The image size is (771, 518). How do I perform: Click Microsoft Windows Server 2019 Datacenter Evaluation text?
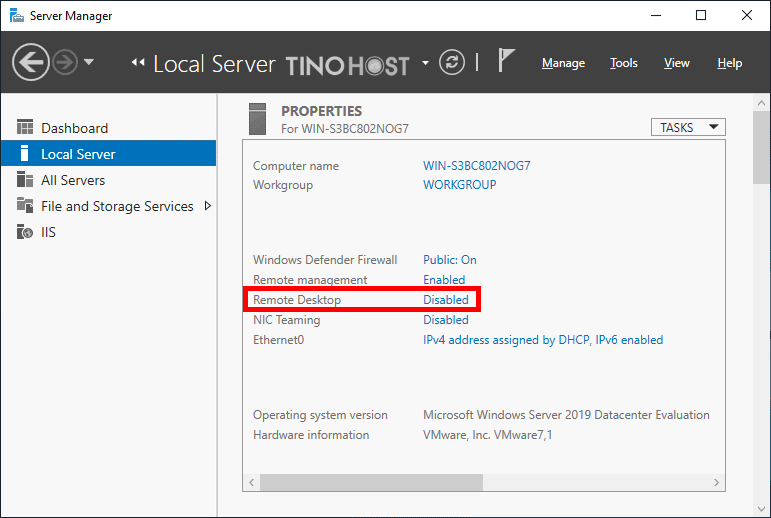point(566,415)
